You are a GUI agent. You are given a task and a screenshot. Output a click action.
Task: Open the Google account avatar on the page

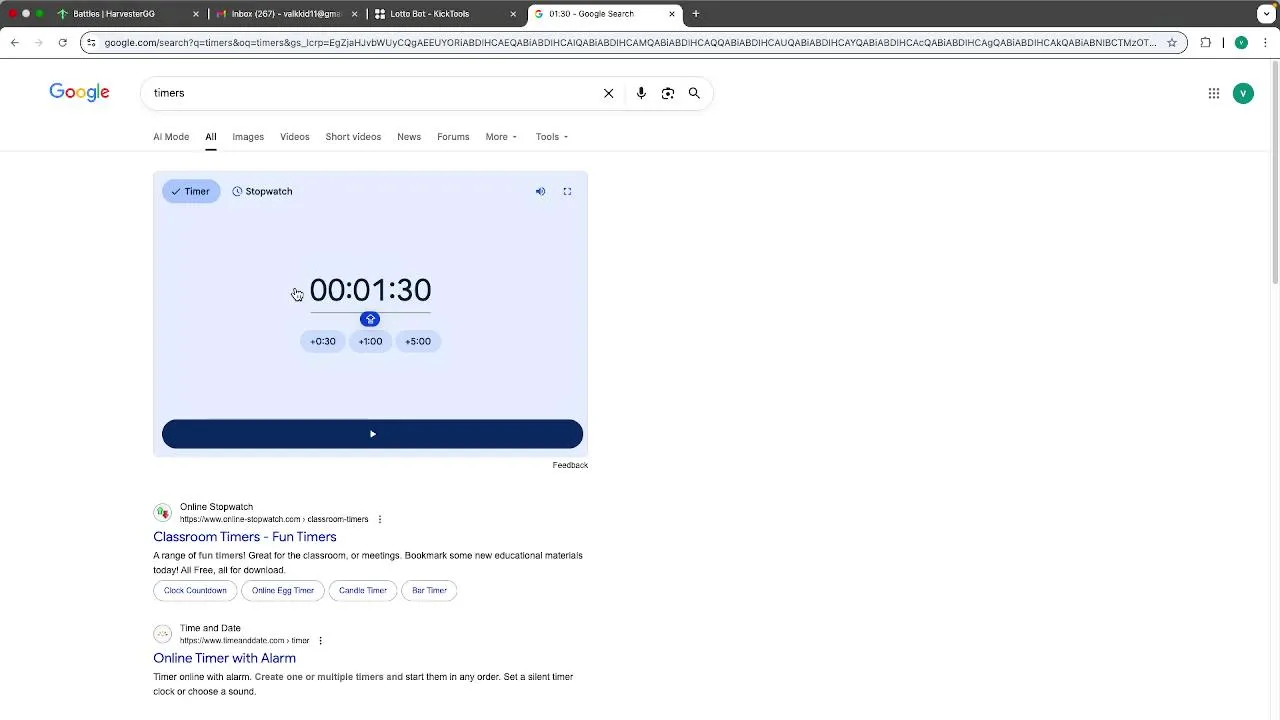(x=1243, y=93)
